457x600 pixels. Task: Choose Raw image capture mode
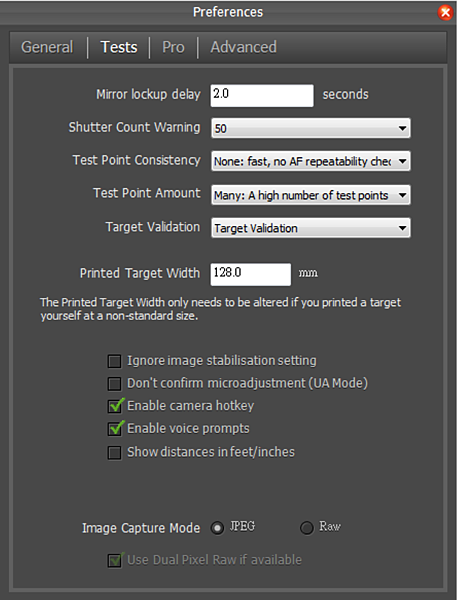point(307,528)
